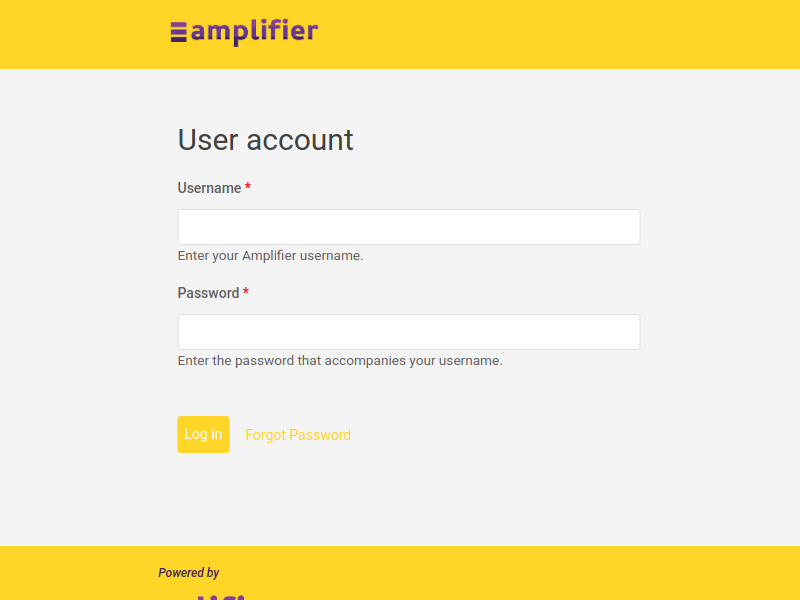Viewport: 800px width, 600px height.
Task: Focus the Password text field
Action: (x=408, y=332)
